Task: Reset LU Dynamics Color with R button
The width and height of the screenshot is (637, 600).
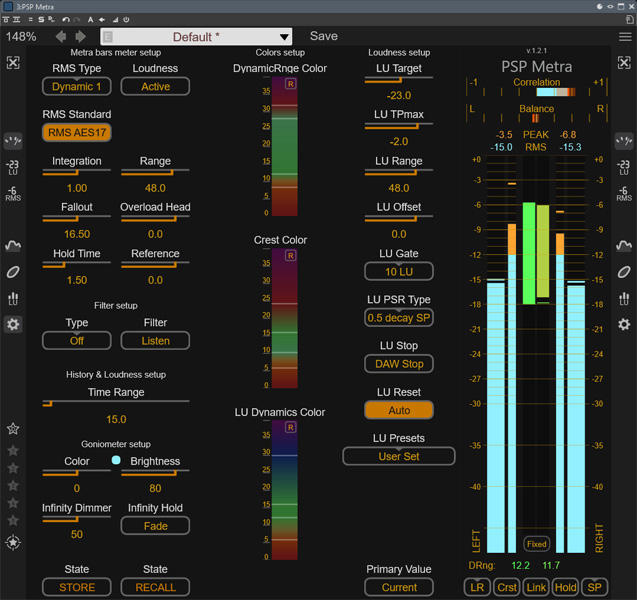Action: tap(290, 427)
